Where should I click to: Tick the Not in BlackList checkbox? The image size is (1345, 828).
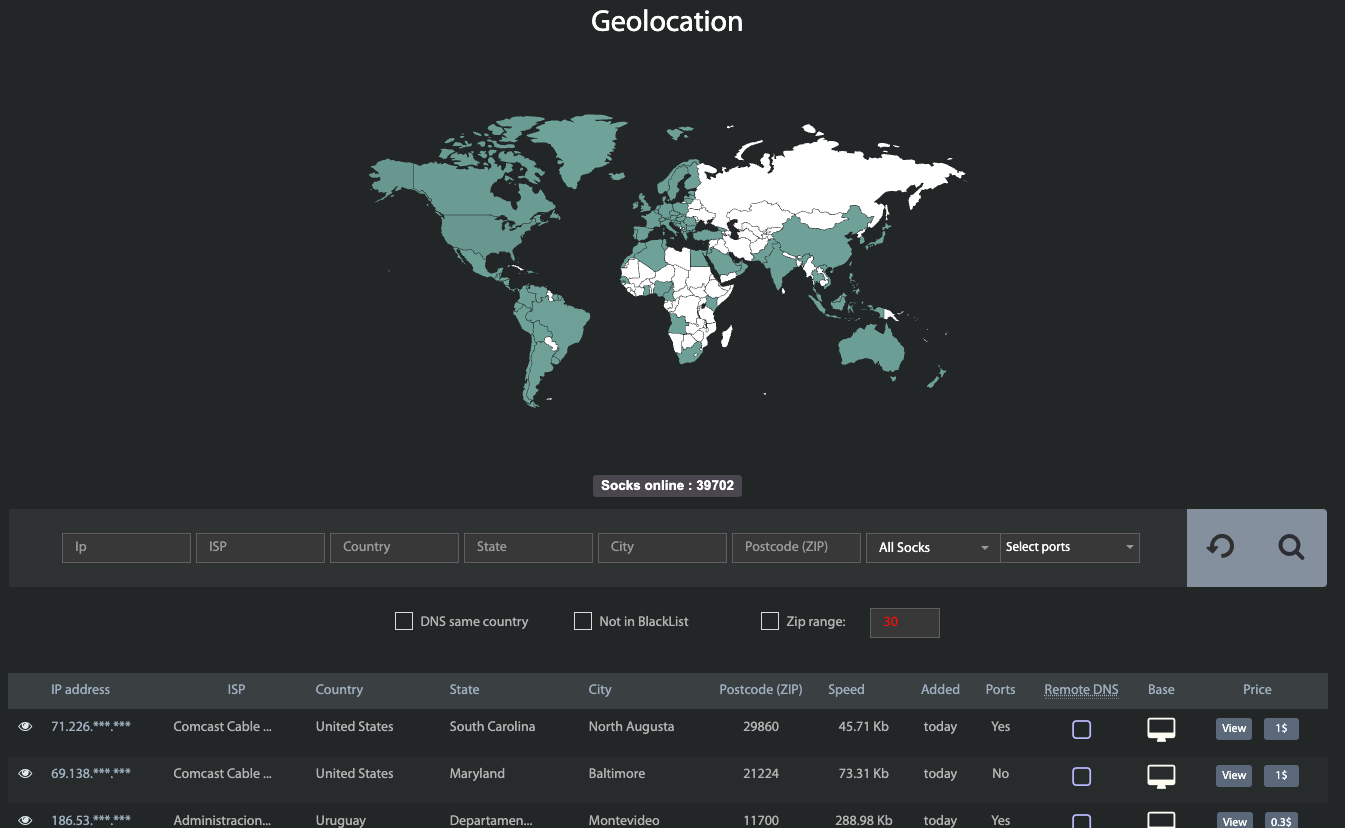tap(583, 621)
